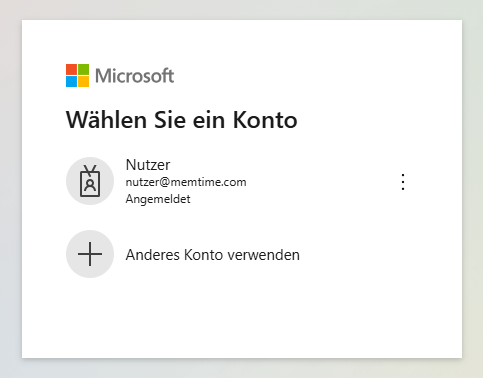
Task: Click the blank space in the Nutzer account row
Action: [320, 181]
